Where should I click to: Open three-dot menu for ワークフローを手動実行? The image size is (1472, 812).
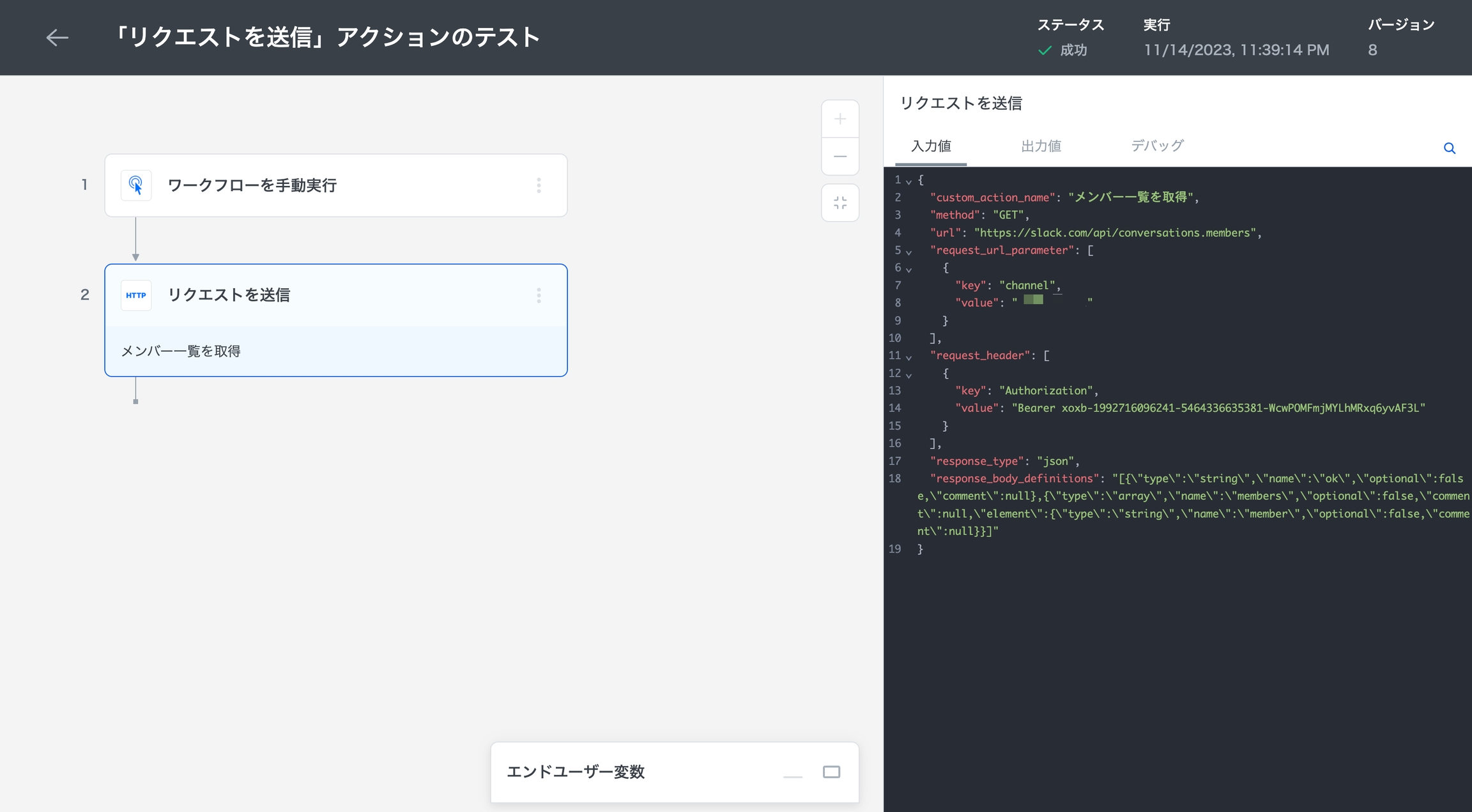pos(539,185)
